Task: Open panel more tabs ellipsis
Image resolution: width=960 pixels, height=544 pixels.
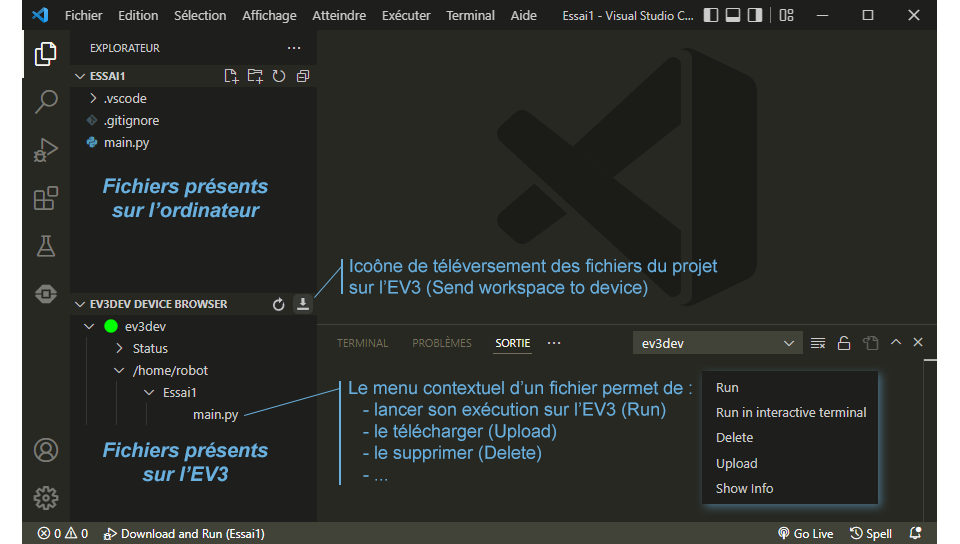Action: point(554,343)
